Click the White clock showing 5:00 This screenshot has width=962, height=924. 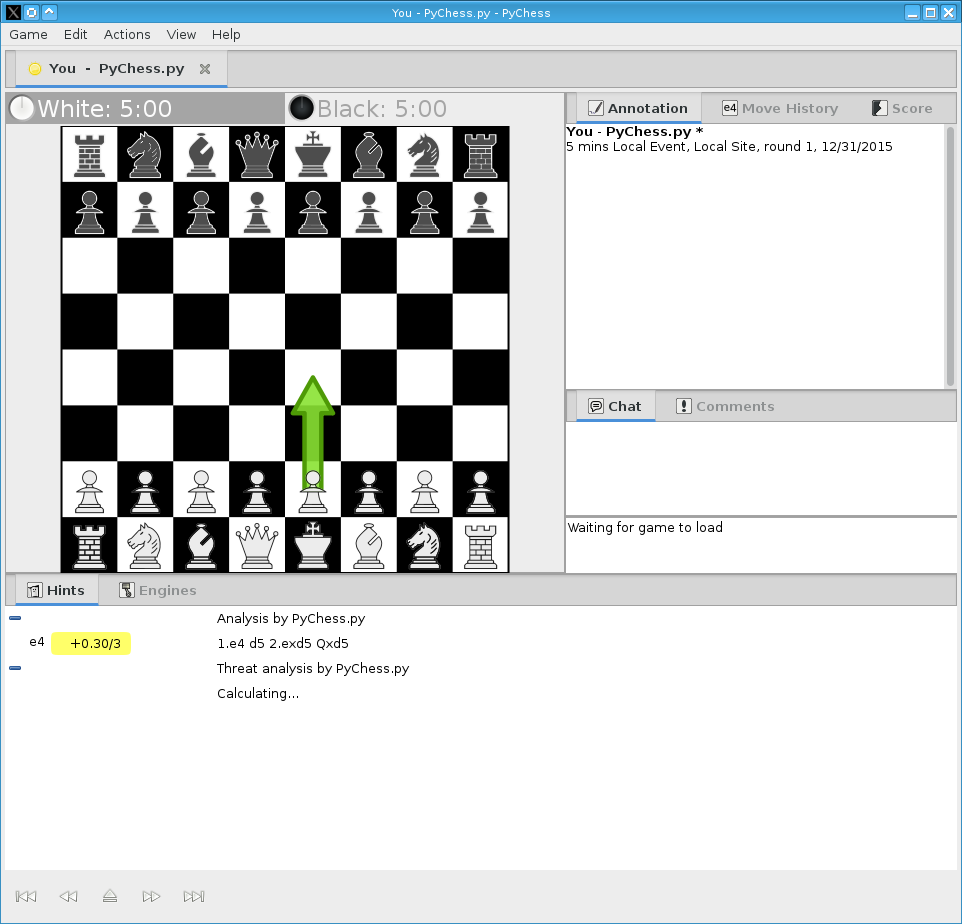coord(146,109)
